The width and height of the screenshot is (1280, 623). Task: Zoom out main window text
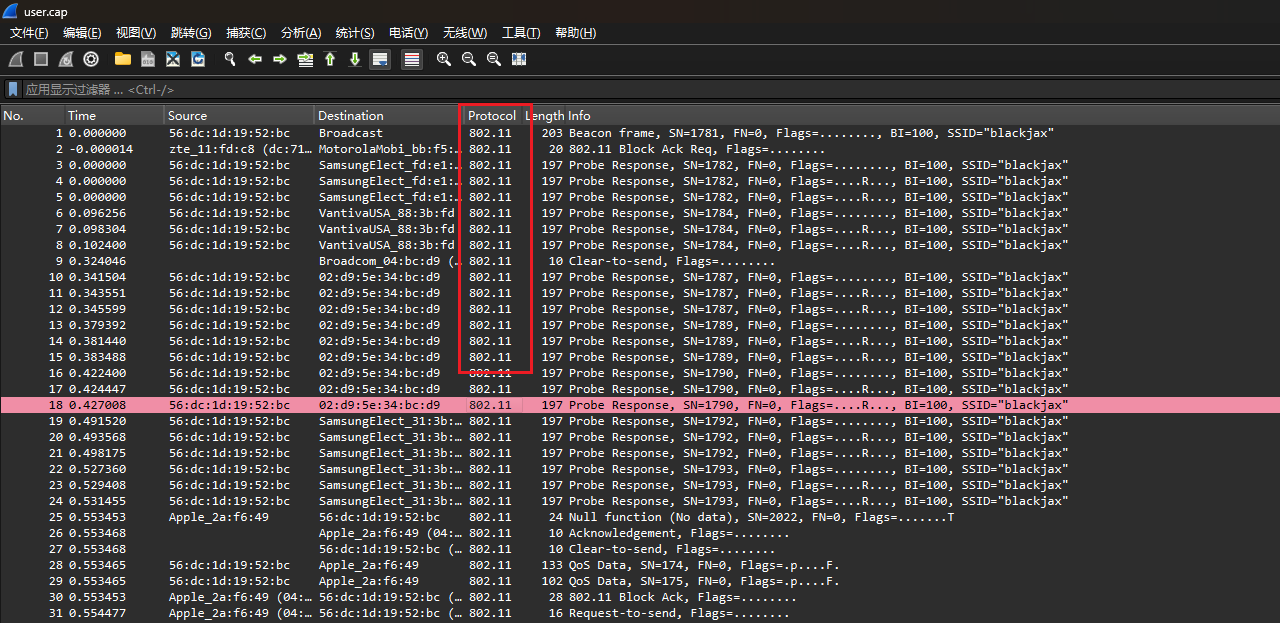(469, 59)
